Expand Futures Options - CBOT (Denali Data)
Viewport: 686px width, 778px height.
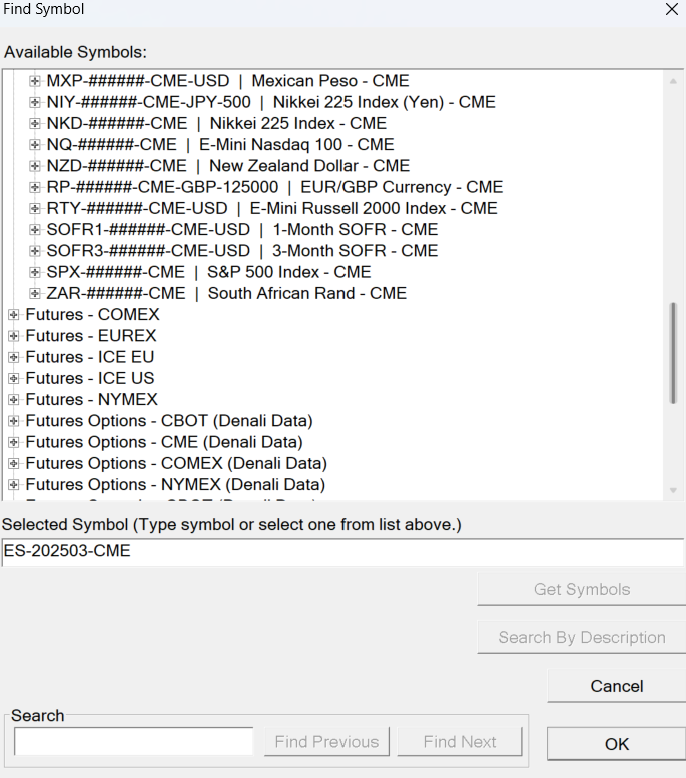tap(14, 421)
